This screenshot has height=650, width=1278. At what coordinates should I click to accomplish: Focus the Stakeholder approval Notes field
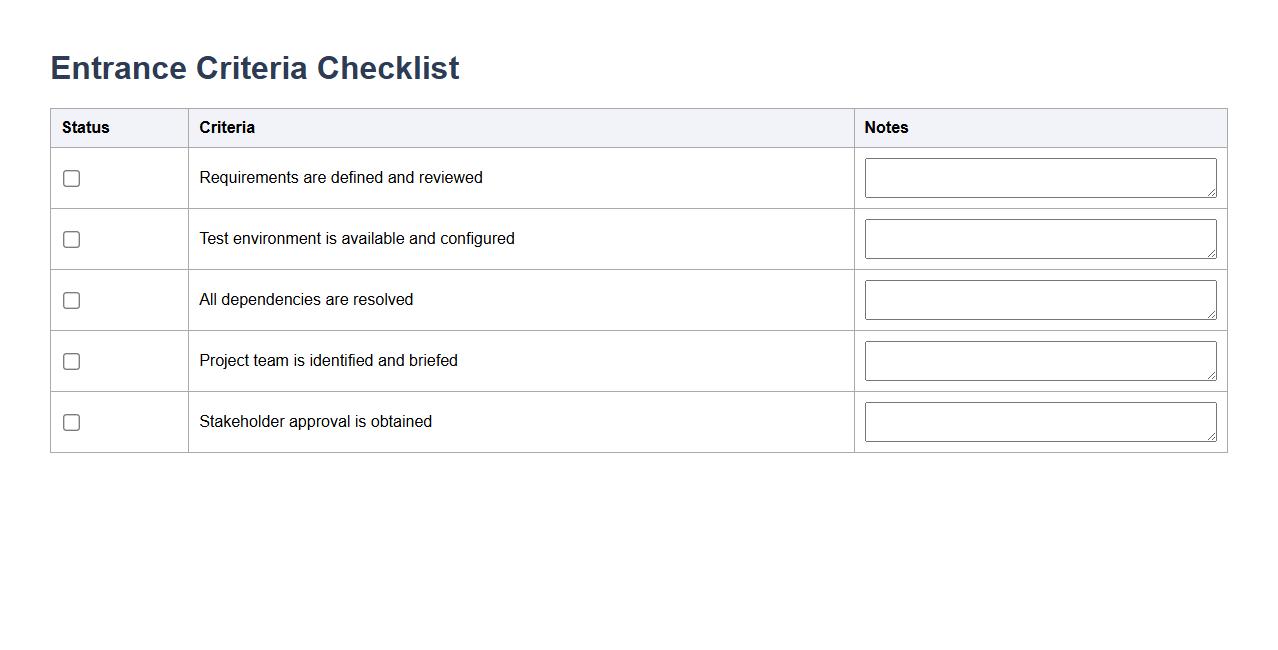[1040, 422]
